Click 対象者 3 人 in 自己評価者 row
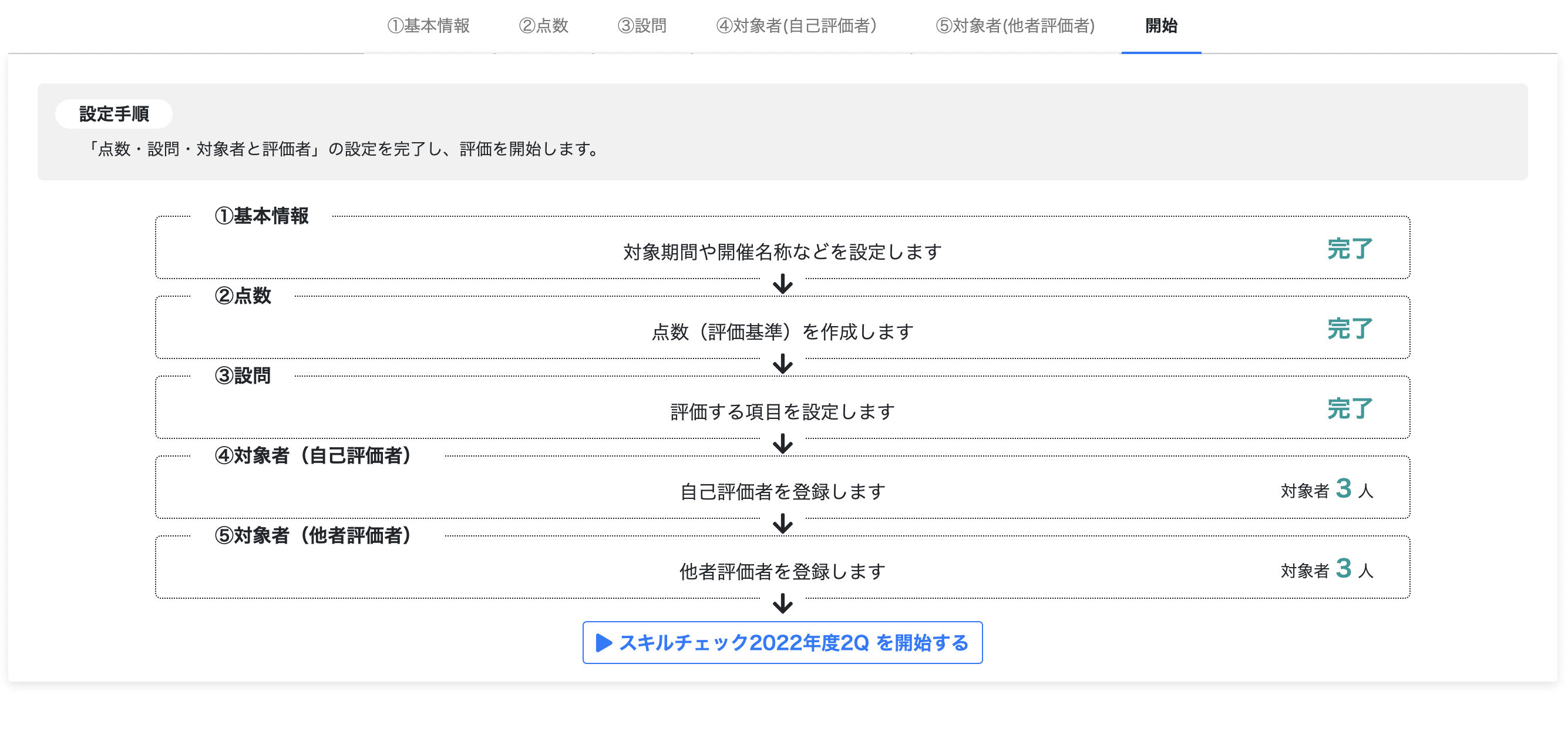 1327,489
